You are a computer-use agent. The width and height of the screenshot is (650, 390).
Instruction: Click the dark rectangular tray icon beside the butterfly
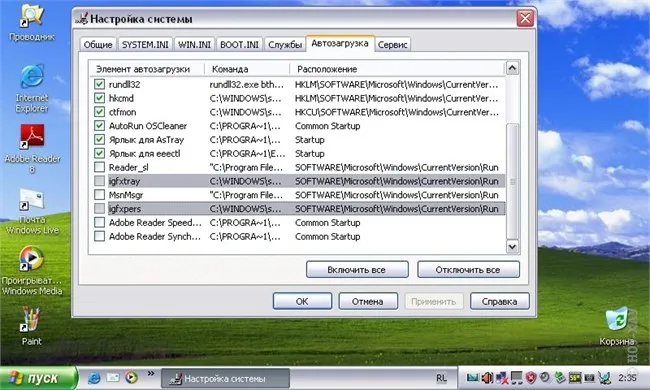(589, 378)
